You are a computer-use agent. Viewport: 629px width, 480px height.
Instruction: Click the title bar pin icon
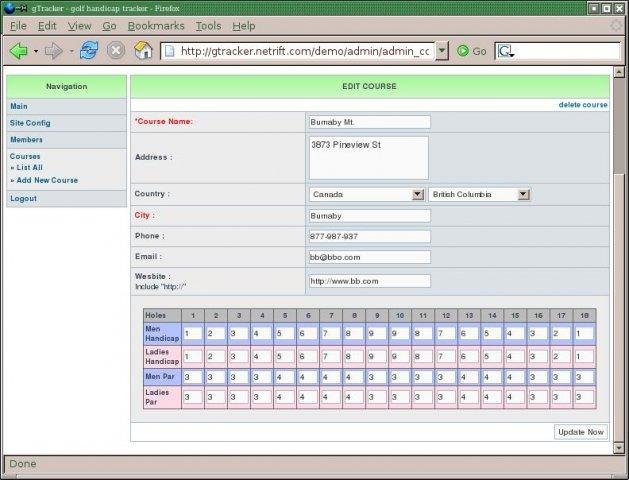pos(22,8)
